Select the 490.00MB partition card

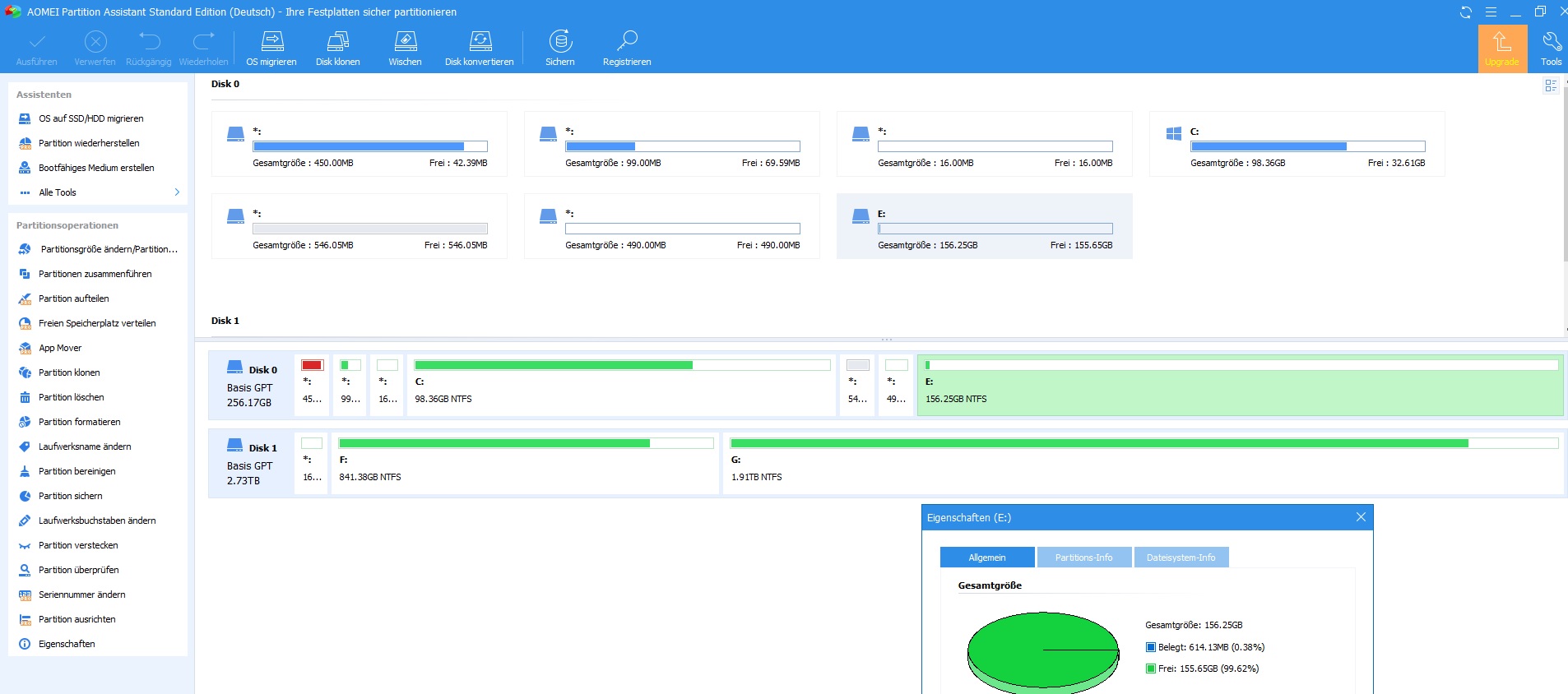(672, 226)
